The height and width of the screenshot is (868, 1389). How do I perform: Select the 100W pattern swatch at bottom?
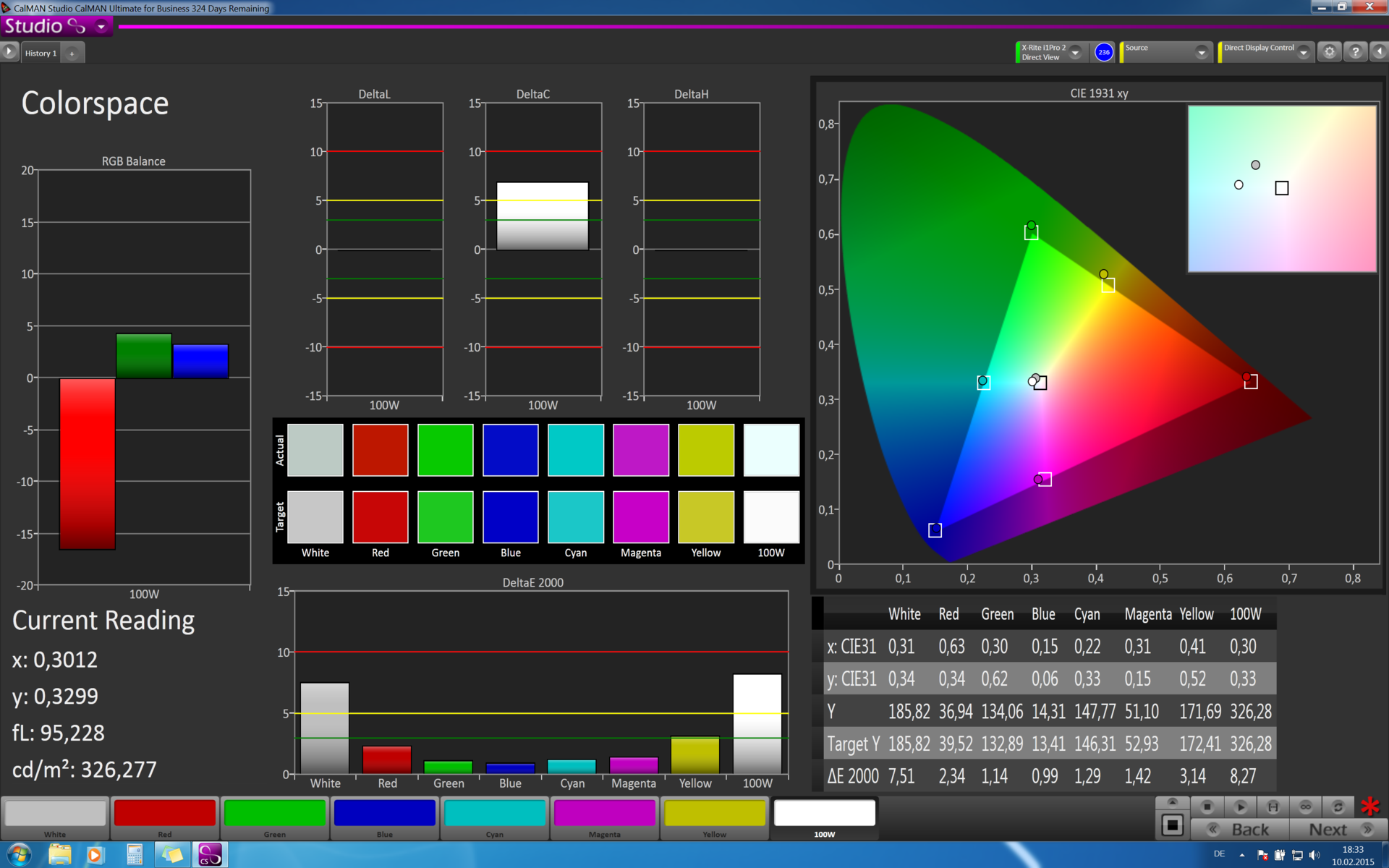(824, 814)
